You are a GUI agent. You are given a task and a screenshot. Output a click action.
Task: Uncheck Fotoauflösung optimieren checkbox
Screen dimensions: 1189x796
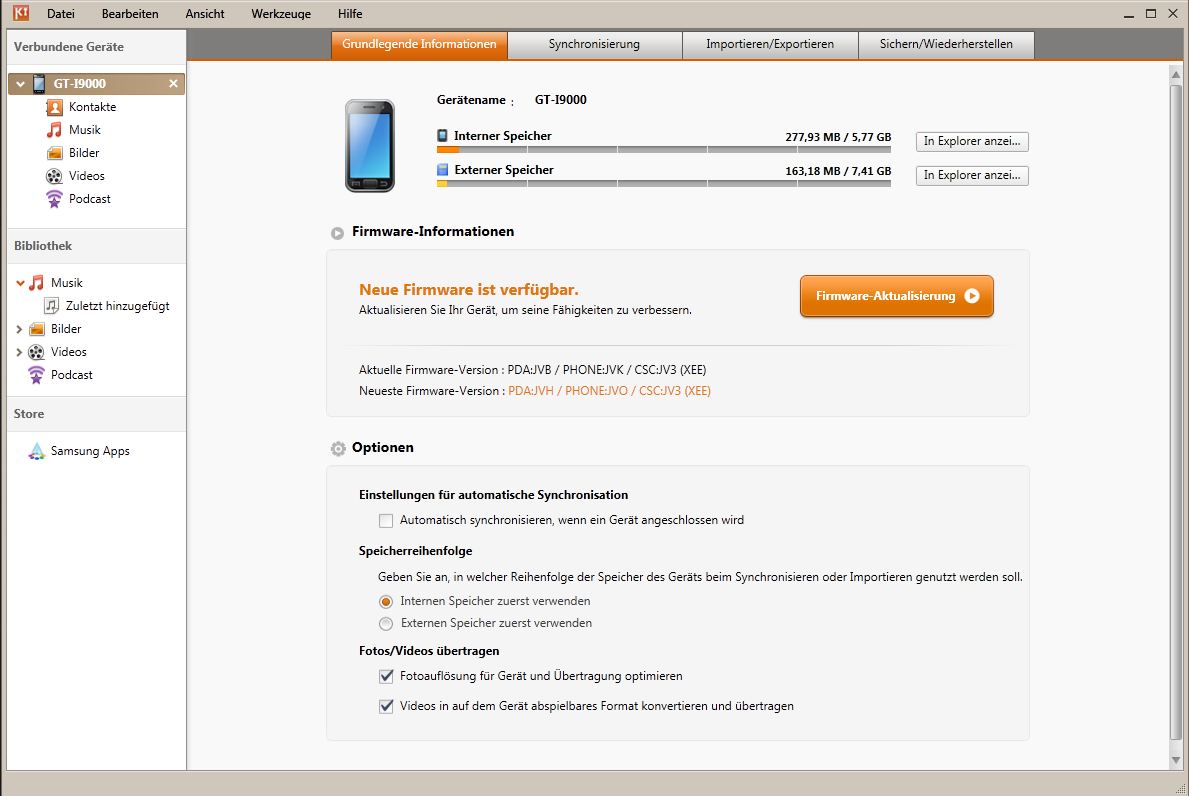tap(386, 676)
